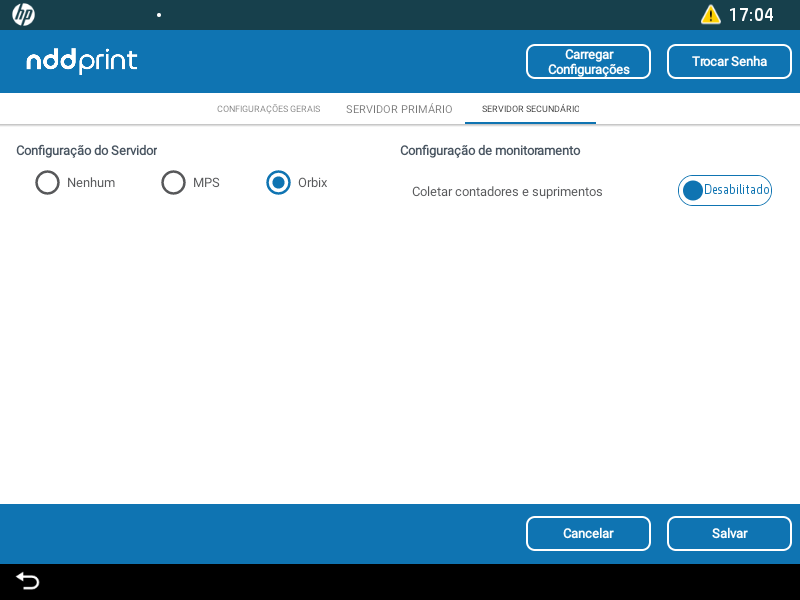This screenshot has height=600, width=800.
Task: Click the Cancelar button
Action: [588, 533]
